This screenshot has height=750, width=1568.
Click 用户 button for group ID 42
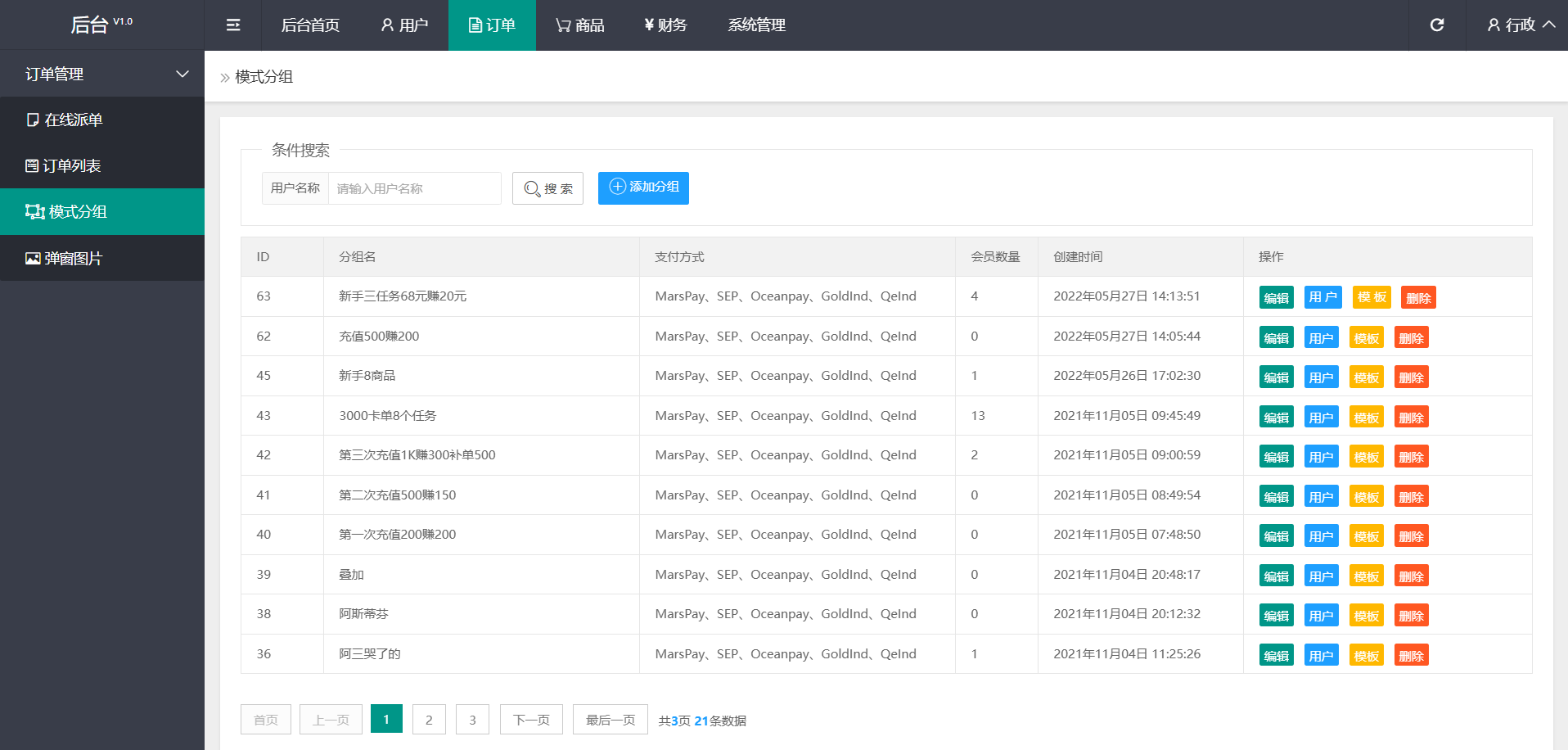1321,457
